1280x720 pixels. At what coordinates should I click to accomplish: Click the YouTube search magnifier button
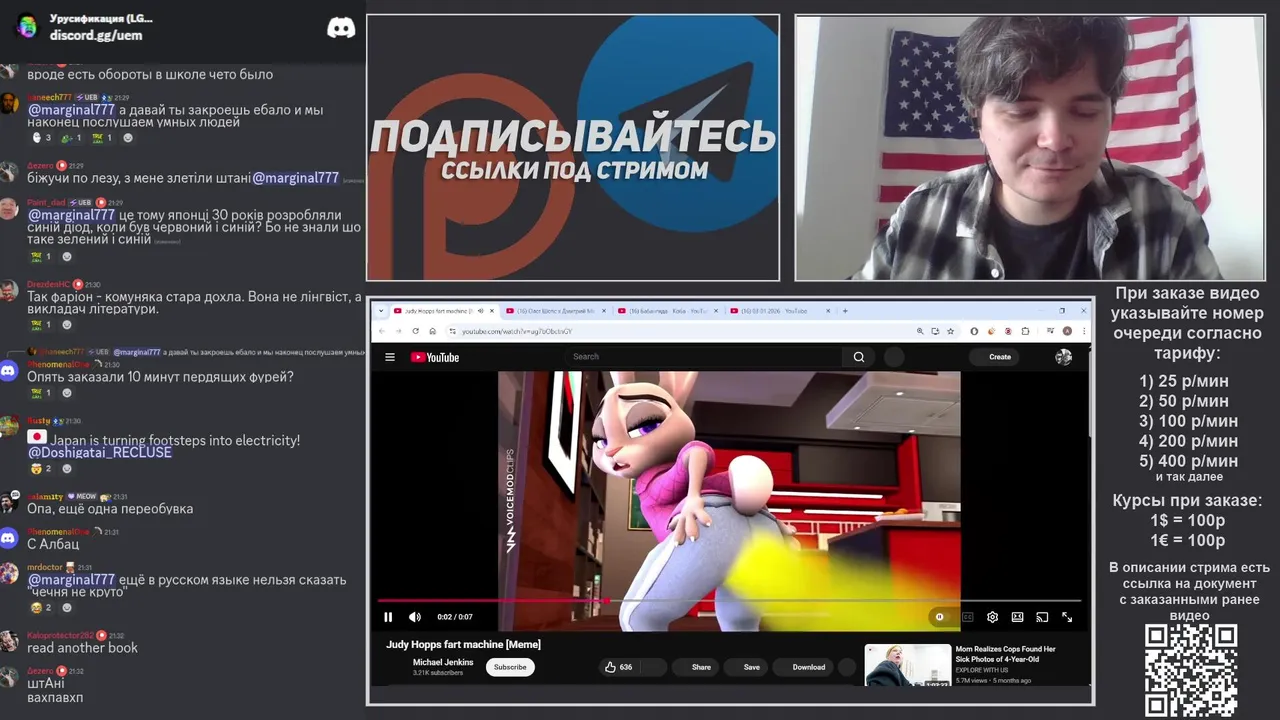[858, 357]
